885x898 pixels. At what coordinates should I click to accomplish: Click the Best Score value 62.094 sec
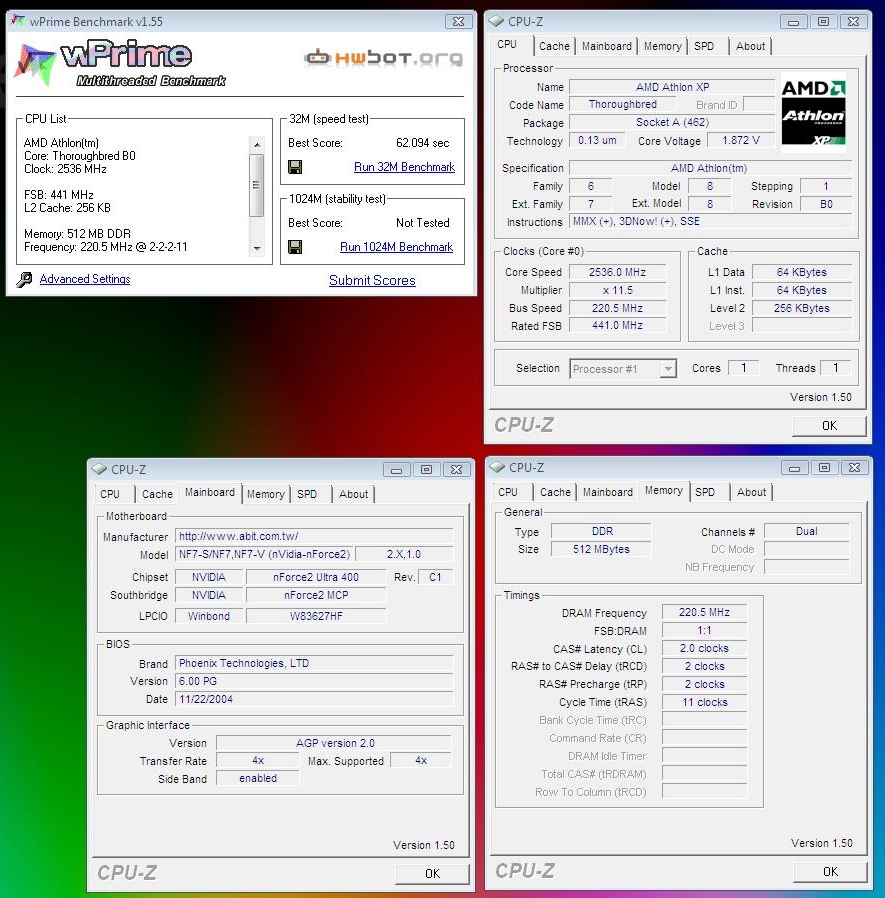pos(423,143)
